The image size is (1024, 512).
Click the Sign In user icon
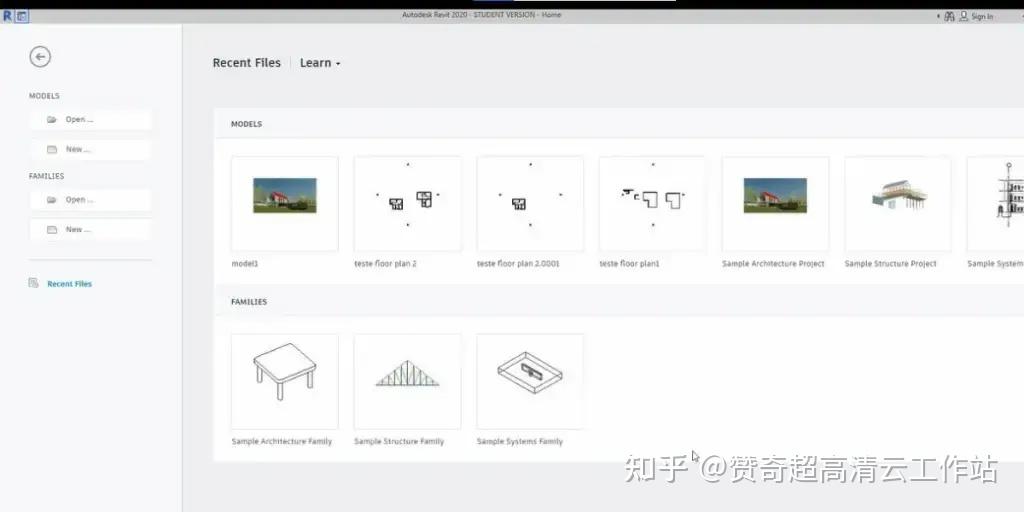coord(963,16)
